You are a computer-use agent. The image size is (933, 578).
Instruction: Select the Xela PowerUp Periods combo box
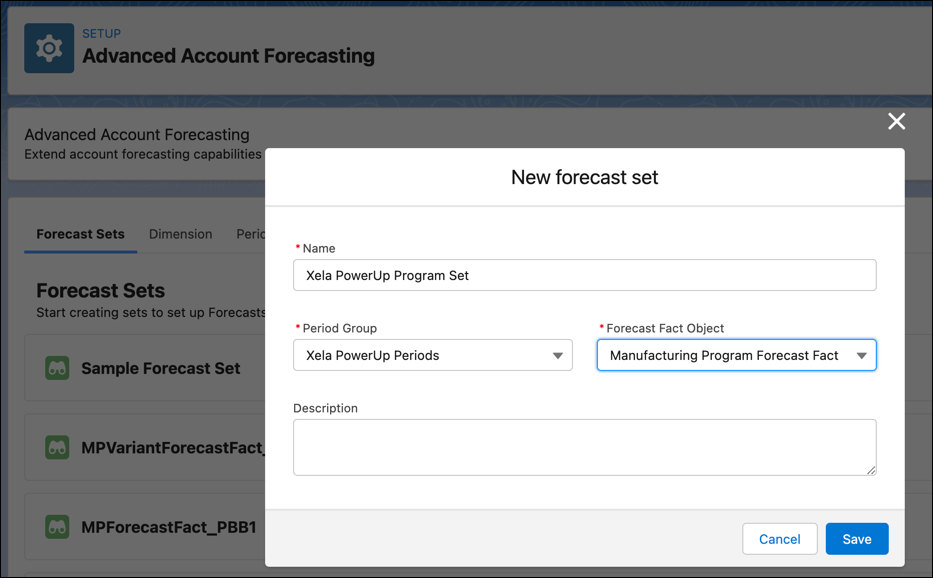(x=433, y=355)
